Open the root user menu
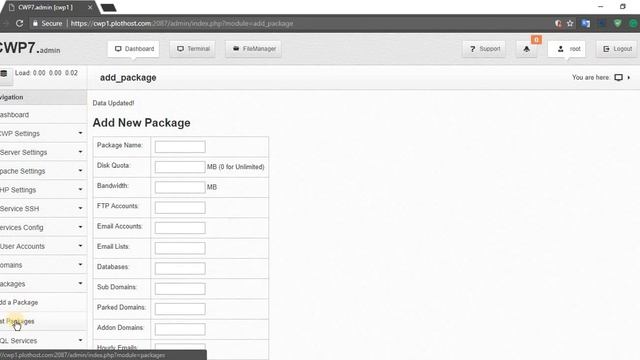640x360 pixels. (567, 49)
